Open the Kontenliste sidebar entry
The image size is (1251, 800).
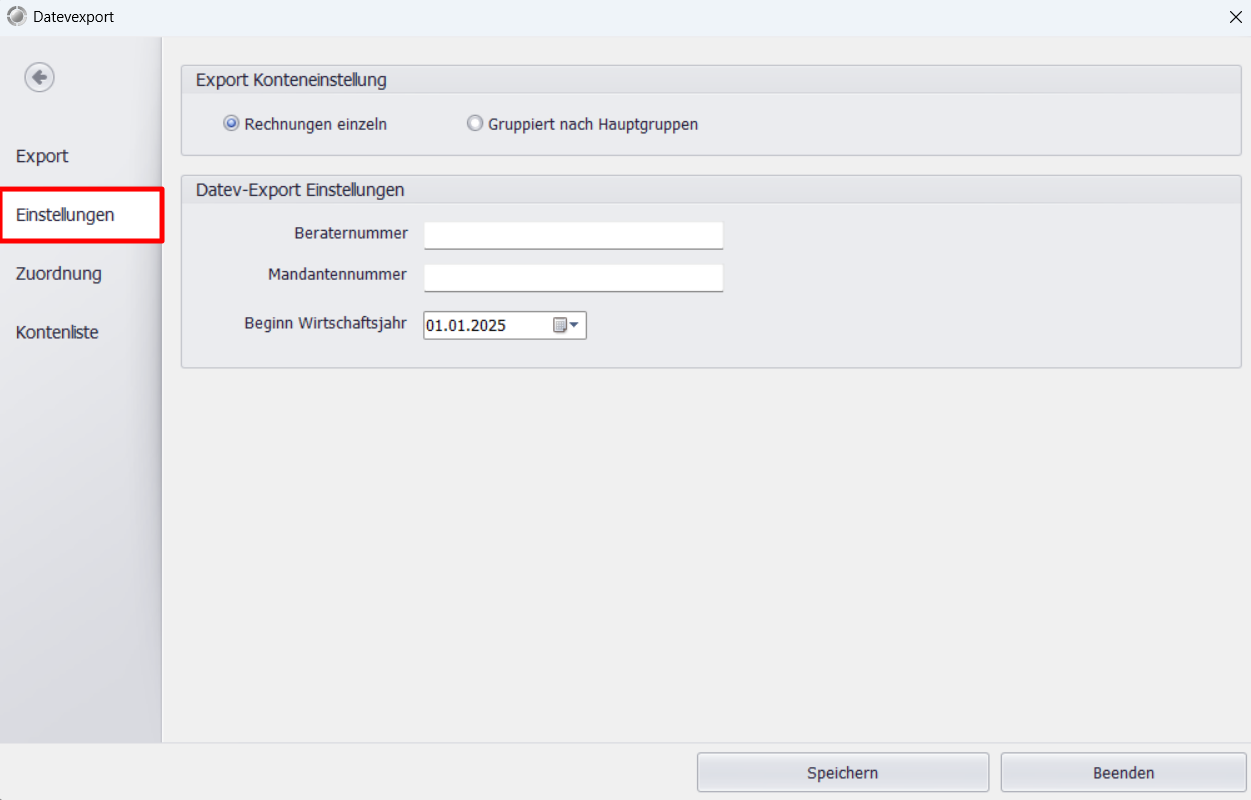click(x=57, y=332)
